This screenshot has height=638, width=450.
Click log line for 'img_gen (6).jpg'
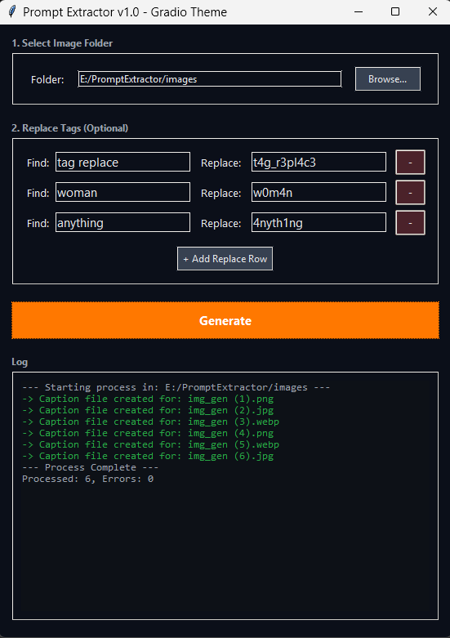(x=148, y=456)
